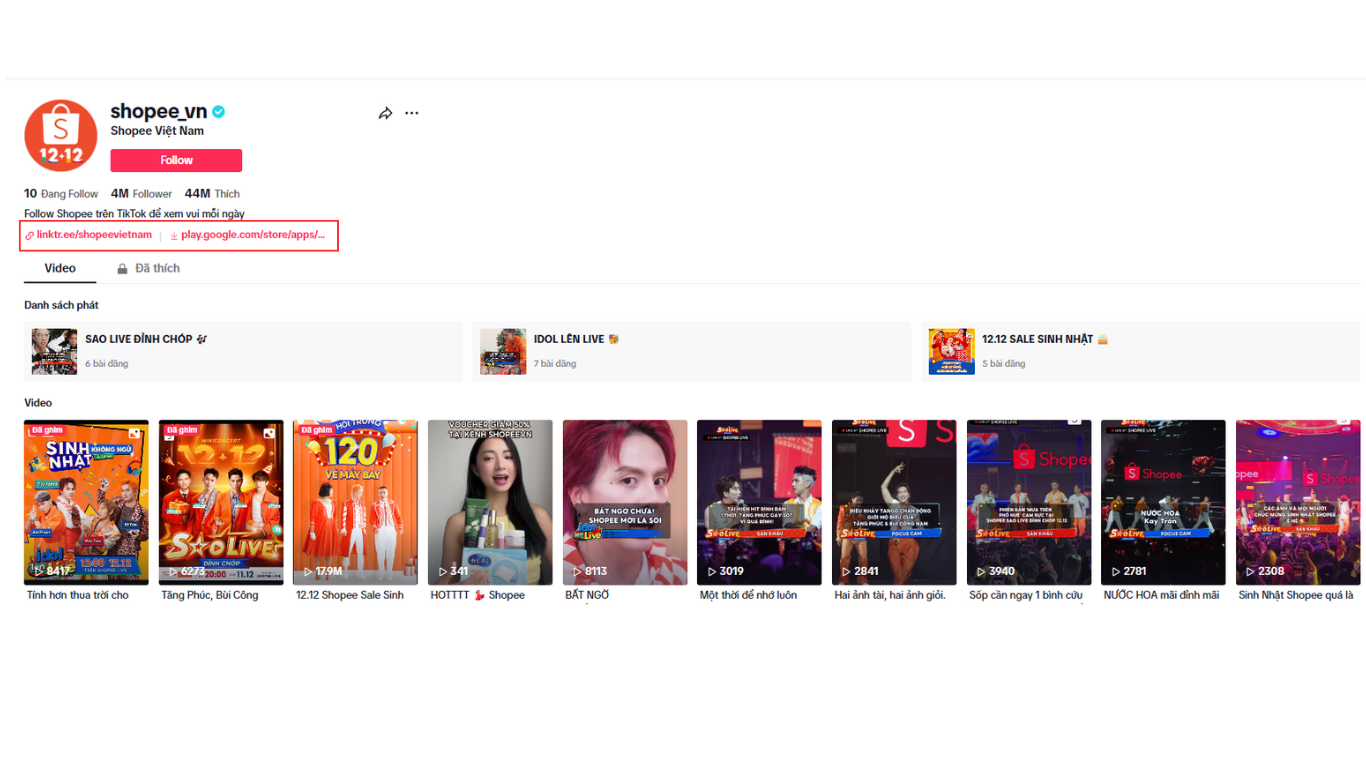Open the SAO LIVE ĐỈNH CHÓP playlist
The image size is (1366, 768).
[x=243, y=351]
